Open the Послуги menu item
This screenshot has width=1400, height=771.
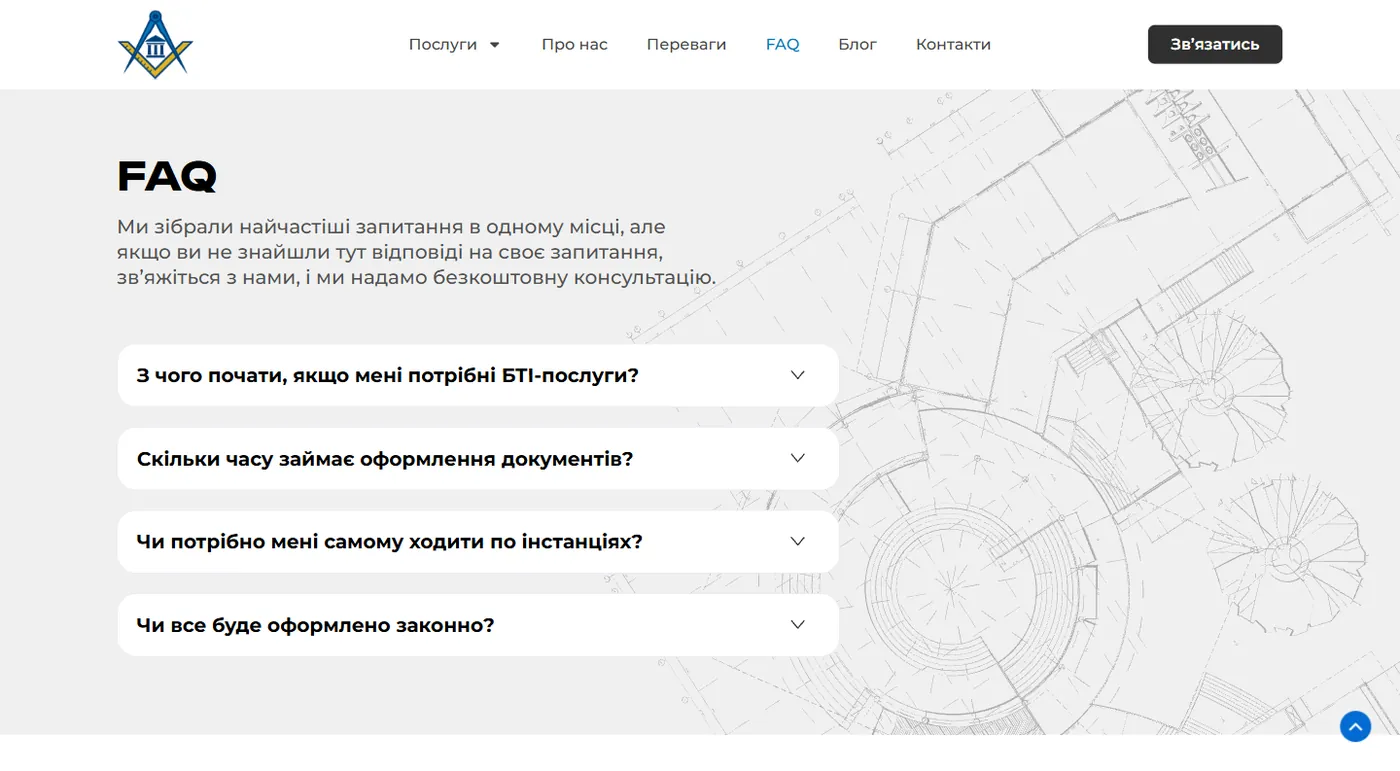coord(443,45)
